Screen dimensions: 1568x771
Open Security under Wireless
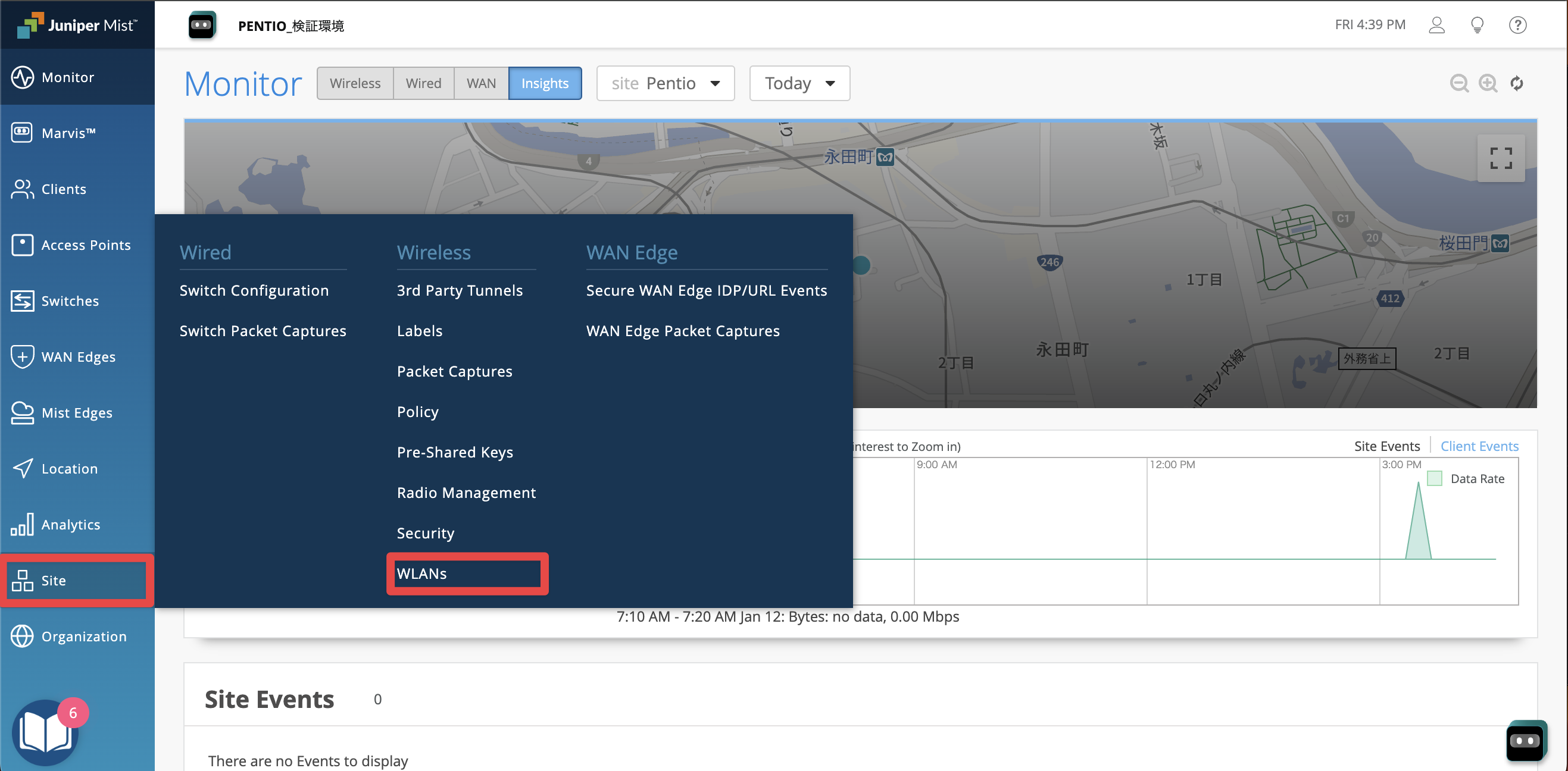click(x=426, y=534)
